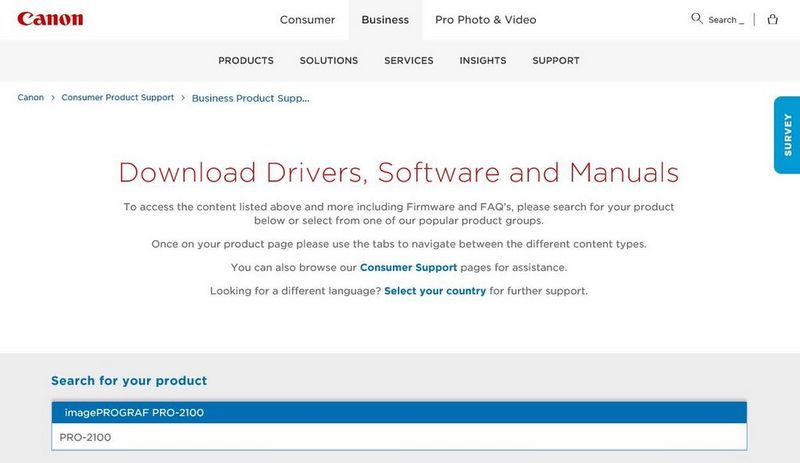Open the SURVEY side tab
The width and height of the screenshot is (800, 463).
pyautogui.click(x=787, y=135)
